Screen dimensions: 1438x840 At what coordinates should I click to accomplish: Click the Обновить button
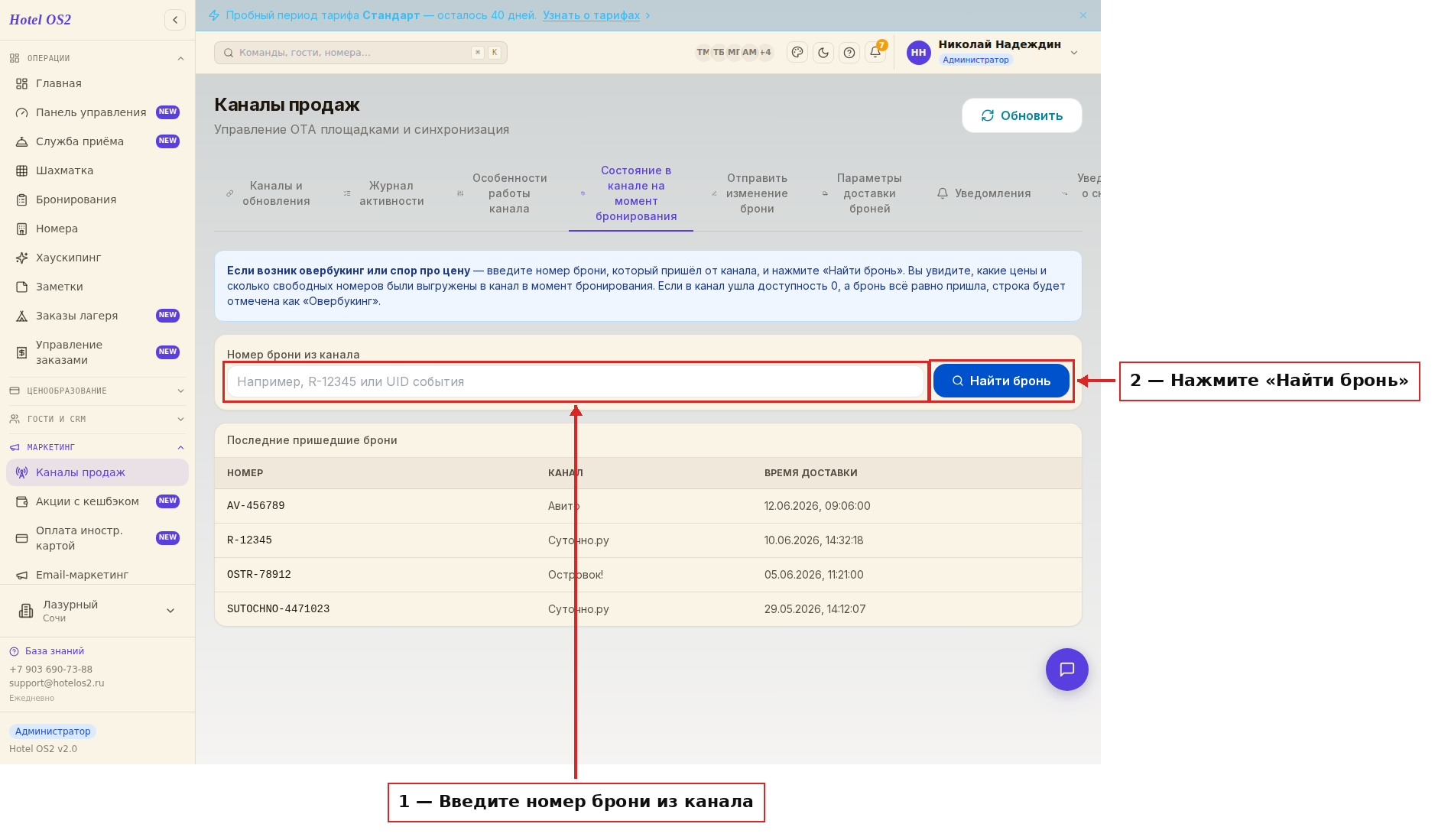click(1022, 115)
